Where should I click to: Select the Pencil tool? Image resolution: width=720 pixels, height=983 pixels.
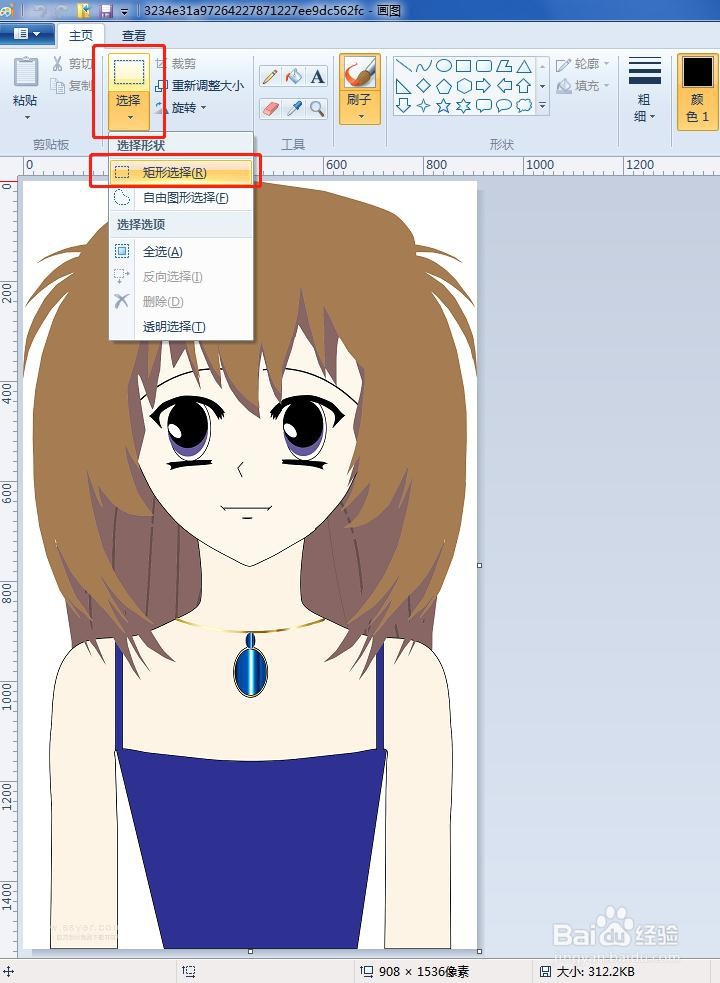pos(270,76)
